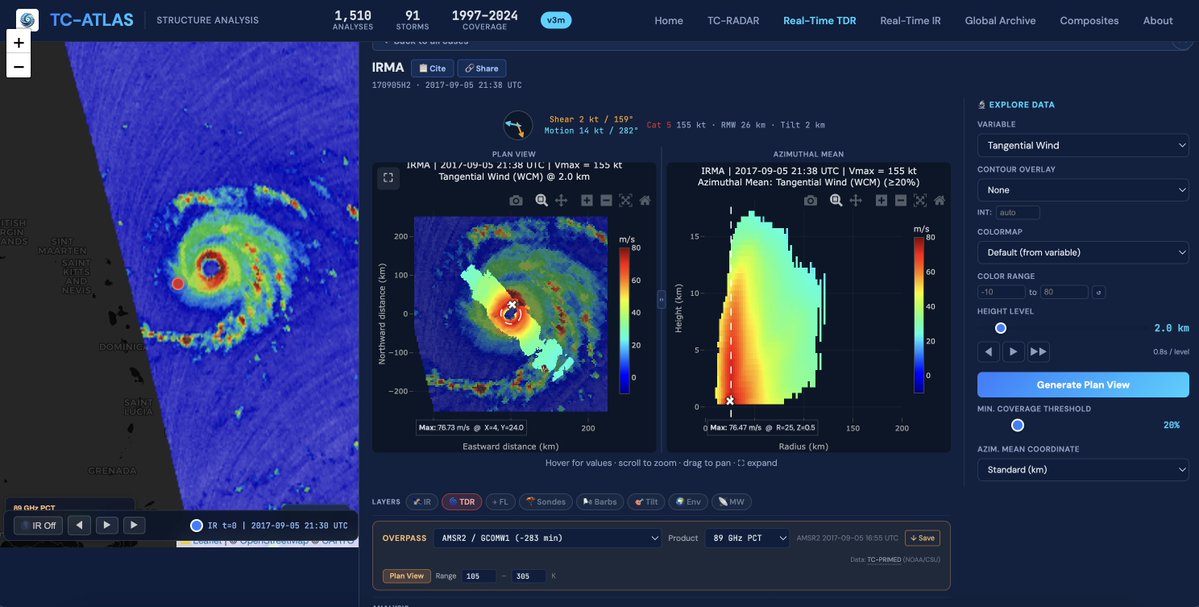Play height level animation
Viewport: 1199px width, 607px height.
tap(1013, 352)
